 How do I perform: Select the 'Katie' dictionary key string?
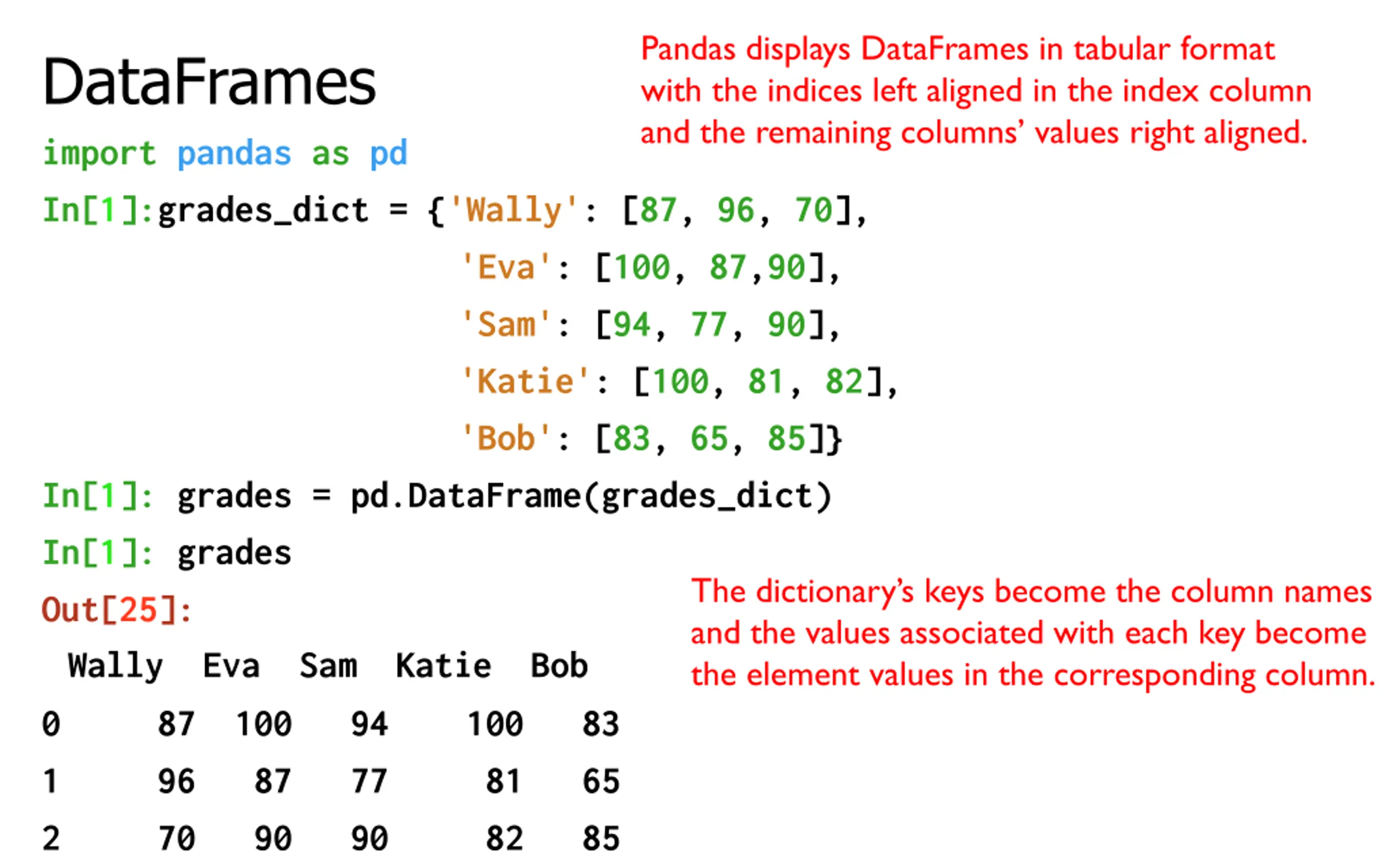pos(526,381)
